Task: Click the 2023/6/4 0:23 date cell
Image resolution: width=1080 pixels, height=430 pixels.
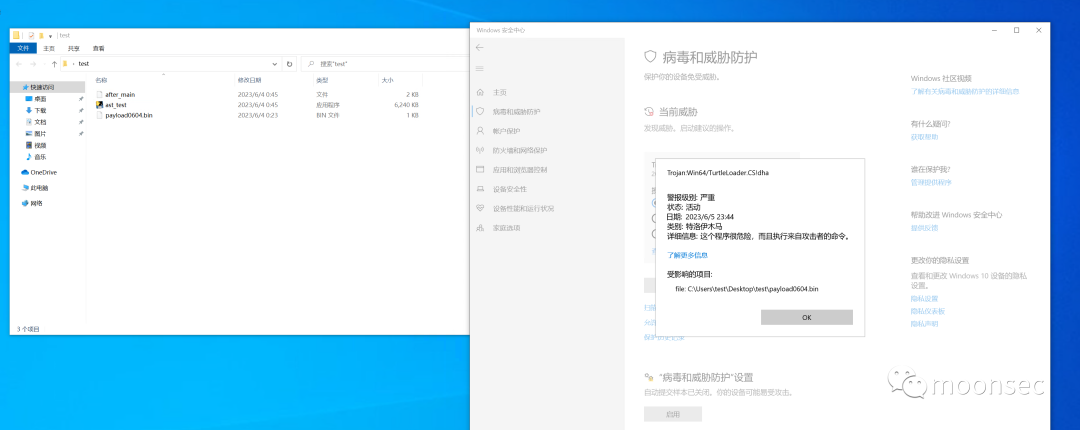Action: click(x=258, y=115)
